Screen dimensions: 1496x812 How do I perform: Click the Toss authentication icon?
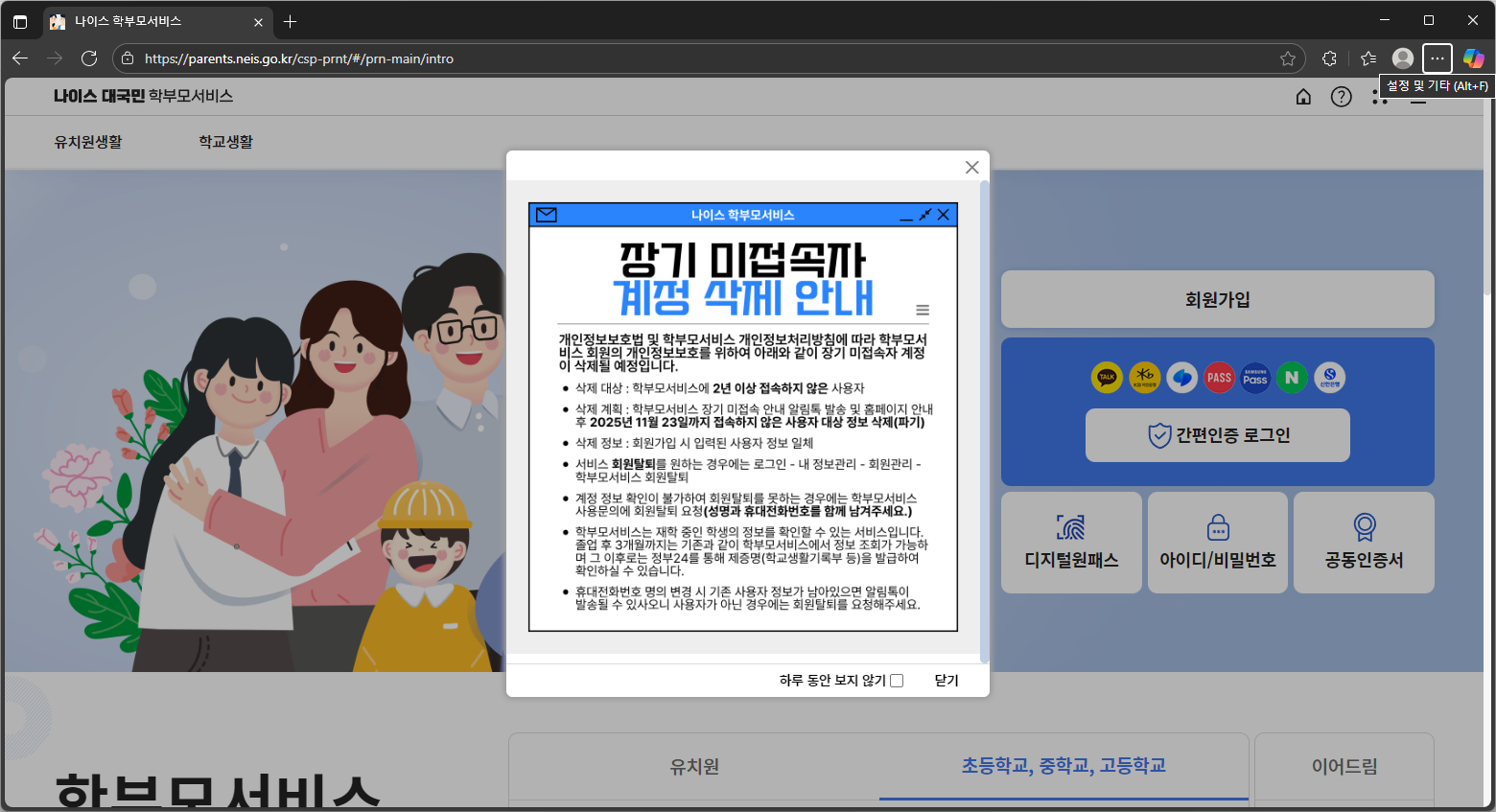click(x=1181, y=378)
